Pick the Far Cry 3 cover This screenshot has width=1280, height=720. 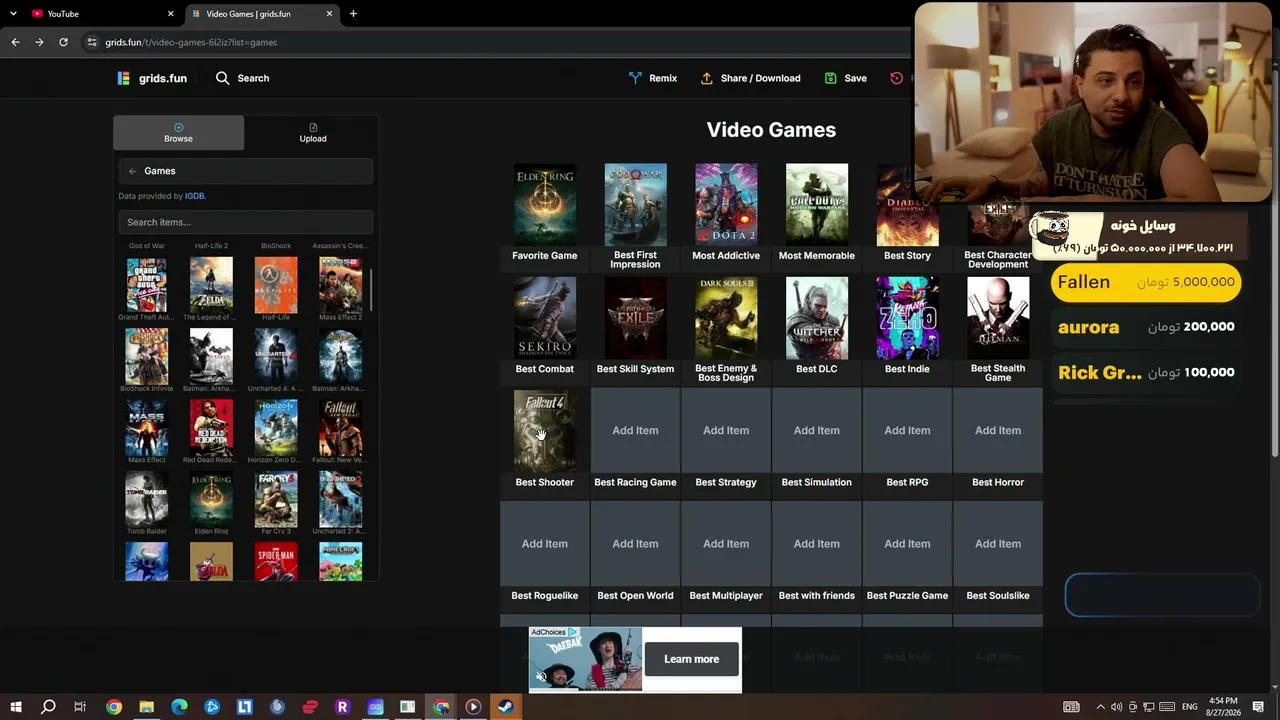(x=276, y=499)
